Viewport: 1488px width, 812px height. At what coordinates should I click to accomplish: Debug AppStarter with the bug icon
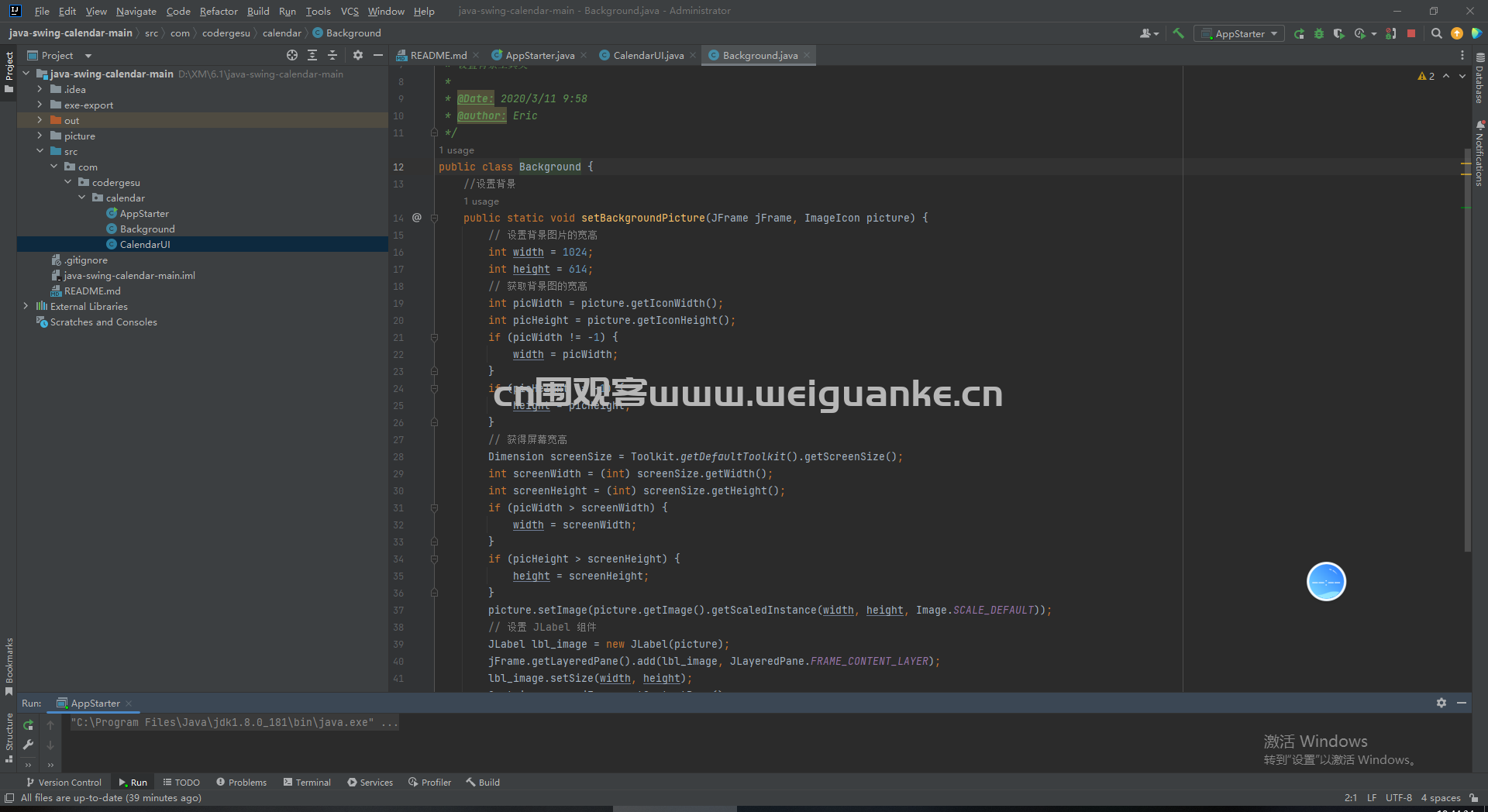coord(1319,33)
